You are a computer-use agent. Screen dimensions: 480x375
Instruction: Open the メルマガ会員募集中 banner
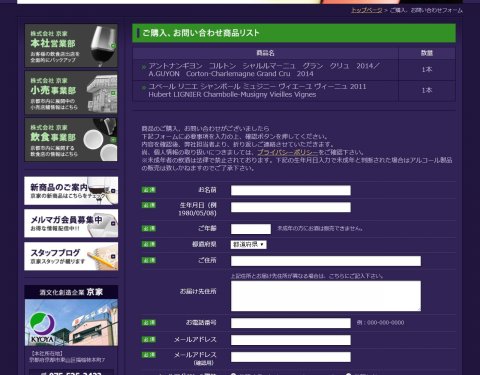pos(71,223)
